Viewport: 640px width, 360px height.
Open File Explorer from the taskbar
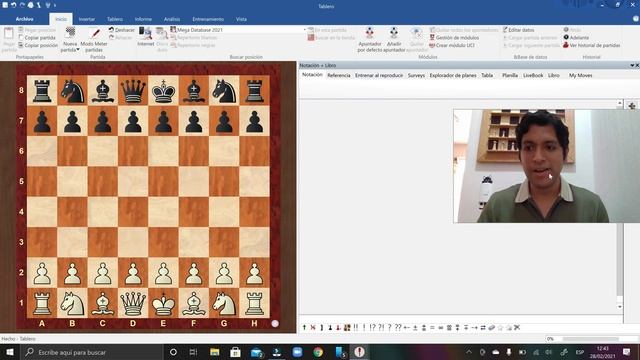click(x=215, y=352)
